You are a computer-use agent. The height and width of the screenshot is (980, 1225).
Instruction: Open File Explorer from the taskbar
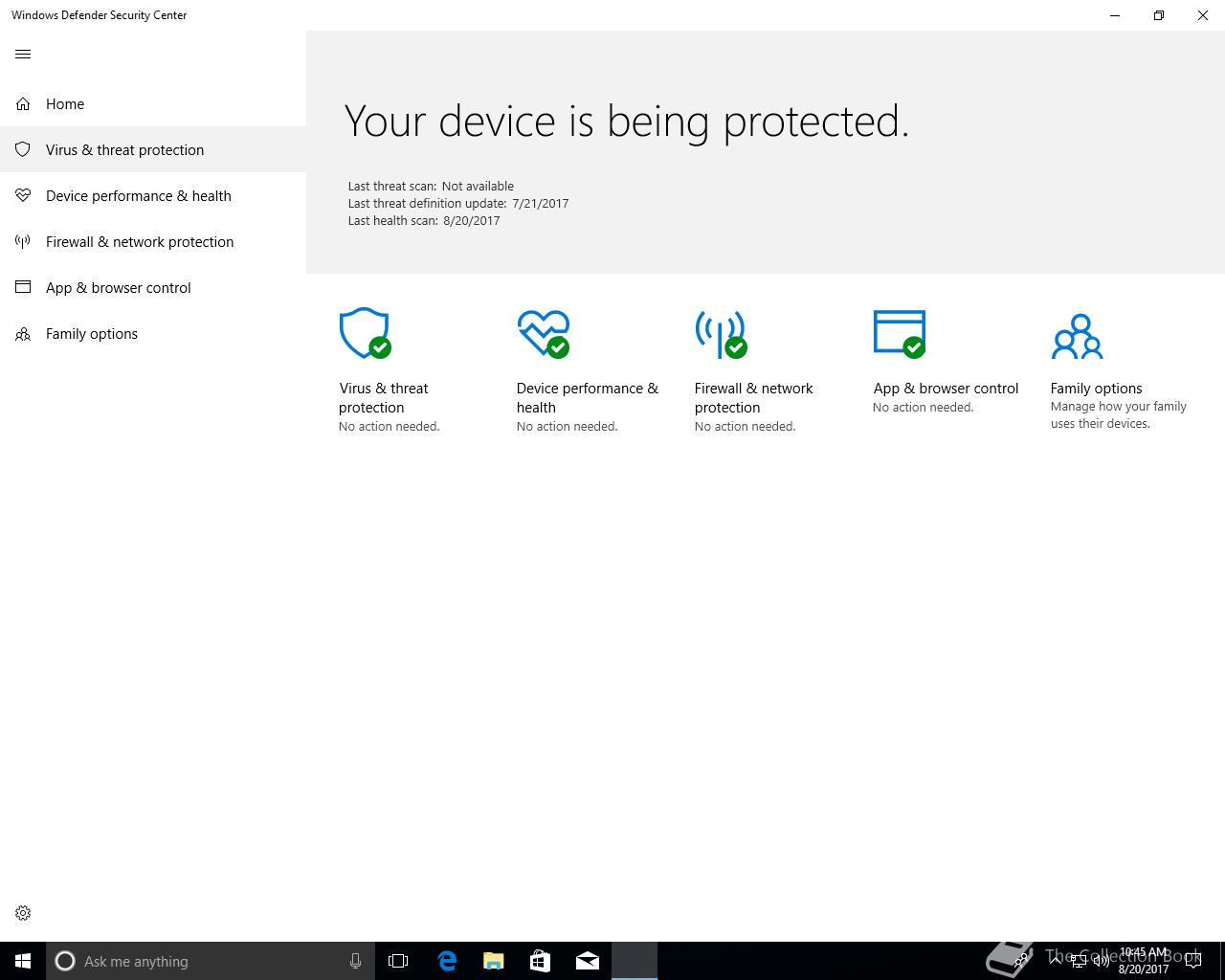pyautogui.click(x=494, y=961)
